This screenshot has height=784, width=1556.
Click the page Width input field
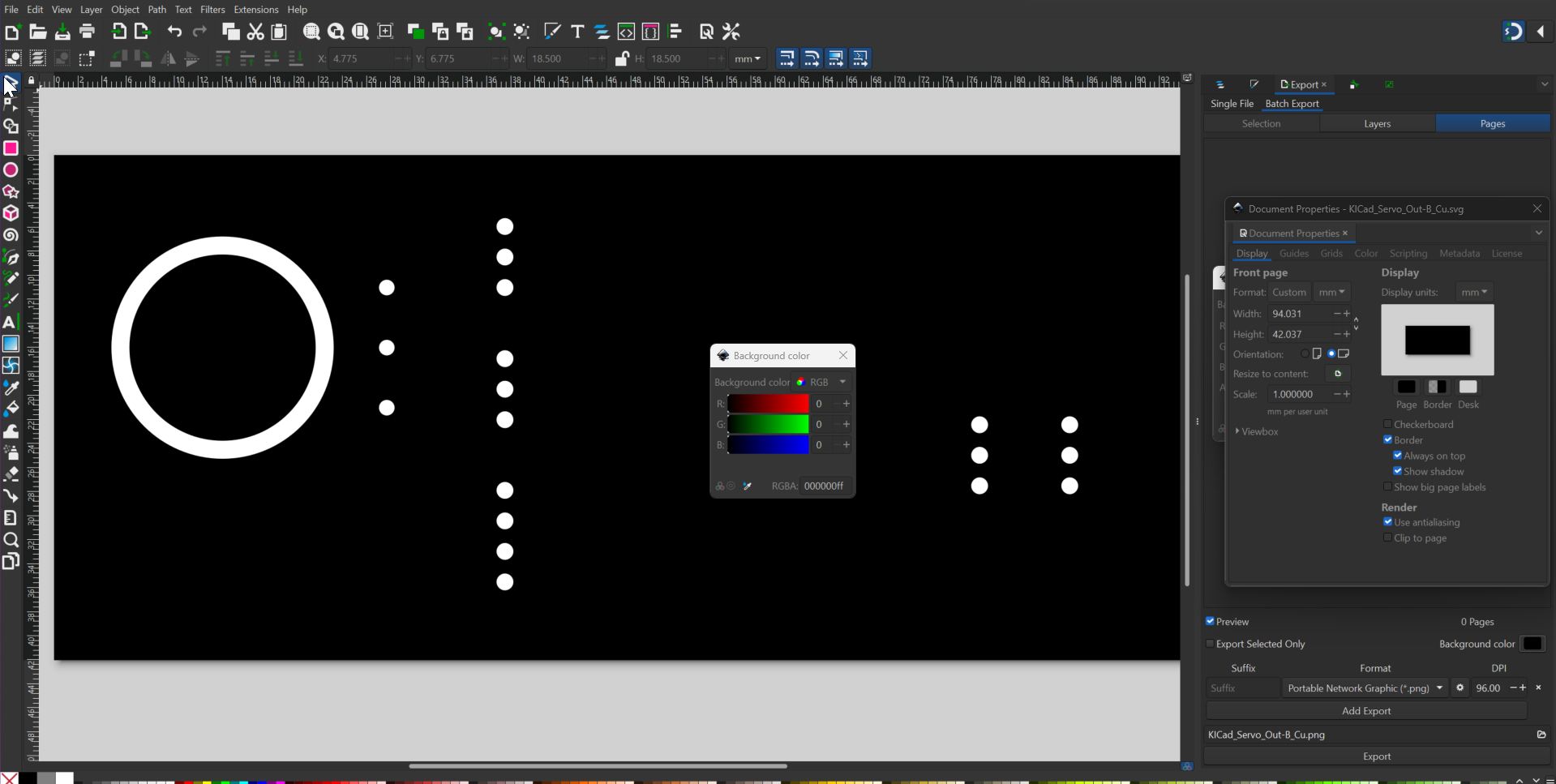click(x=1301, y=314)
